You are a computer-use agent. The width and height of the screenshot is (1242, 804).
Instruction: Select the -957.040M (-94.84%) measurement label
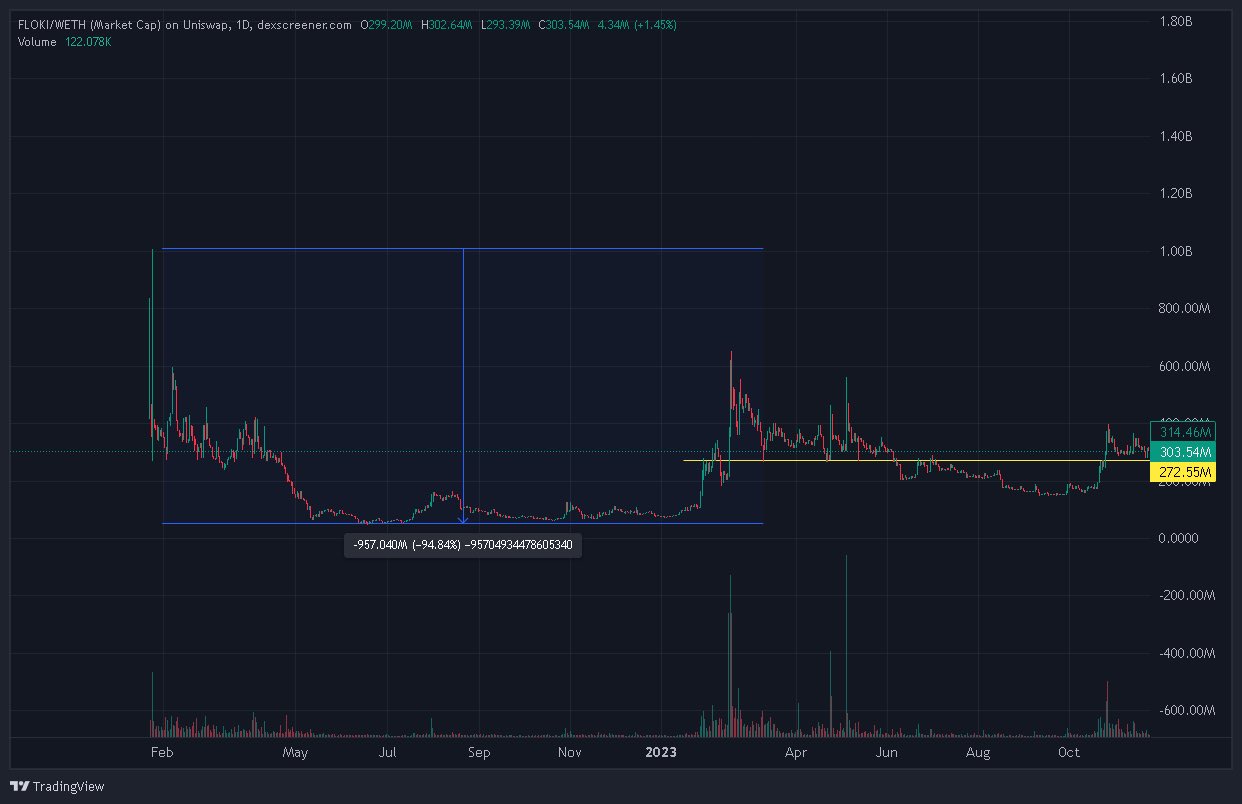463,546
